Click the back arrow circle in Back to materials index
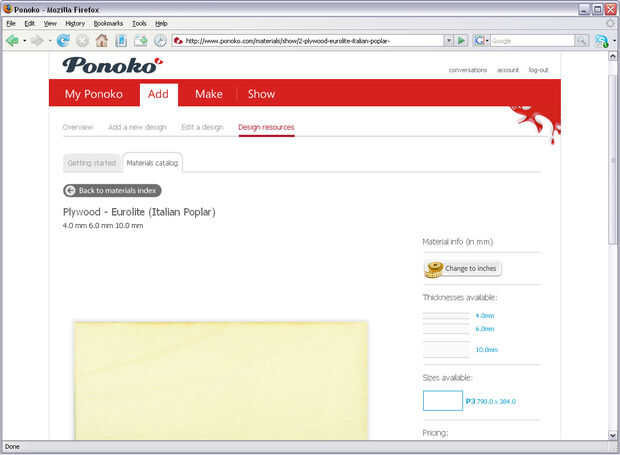Screen dimensions: 620x455 pyautogui.click(x=70, y=191)
